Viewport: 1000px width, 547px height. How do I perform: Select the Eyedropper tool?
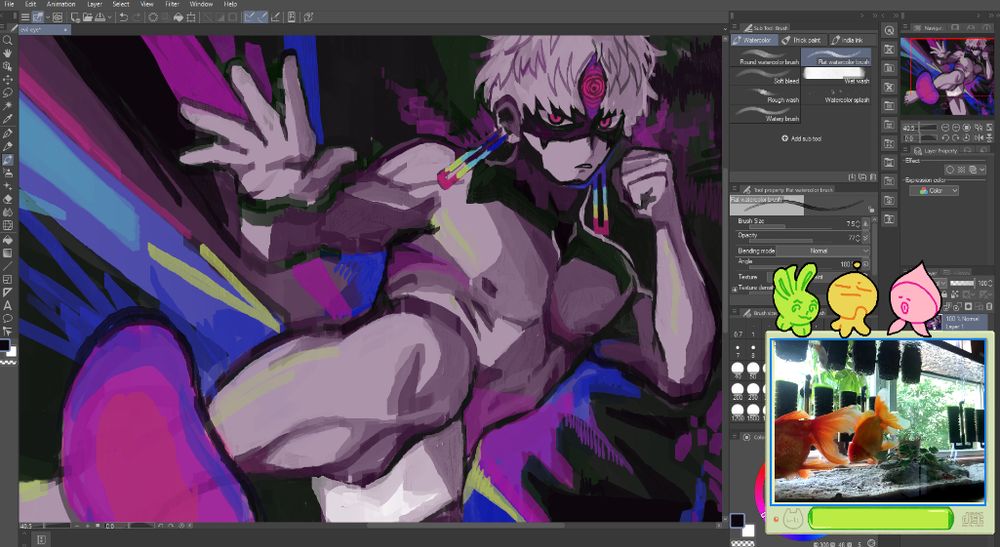[x=8, y=120]
